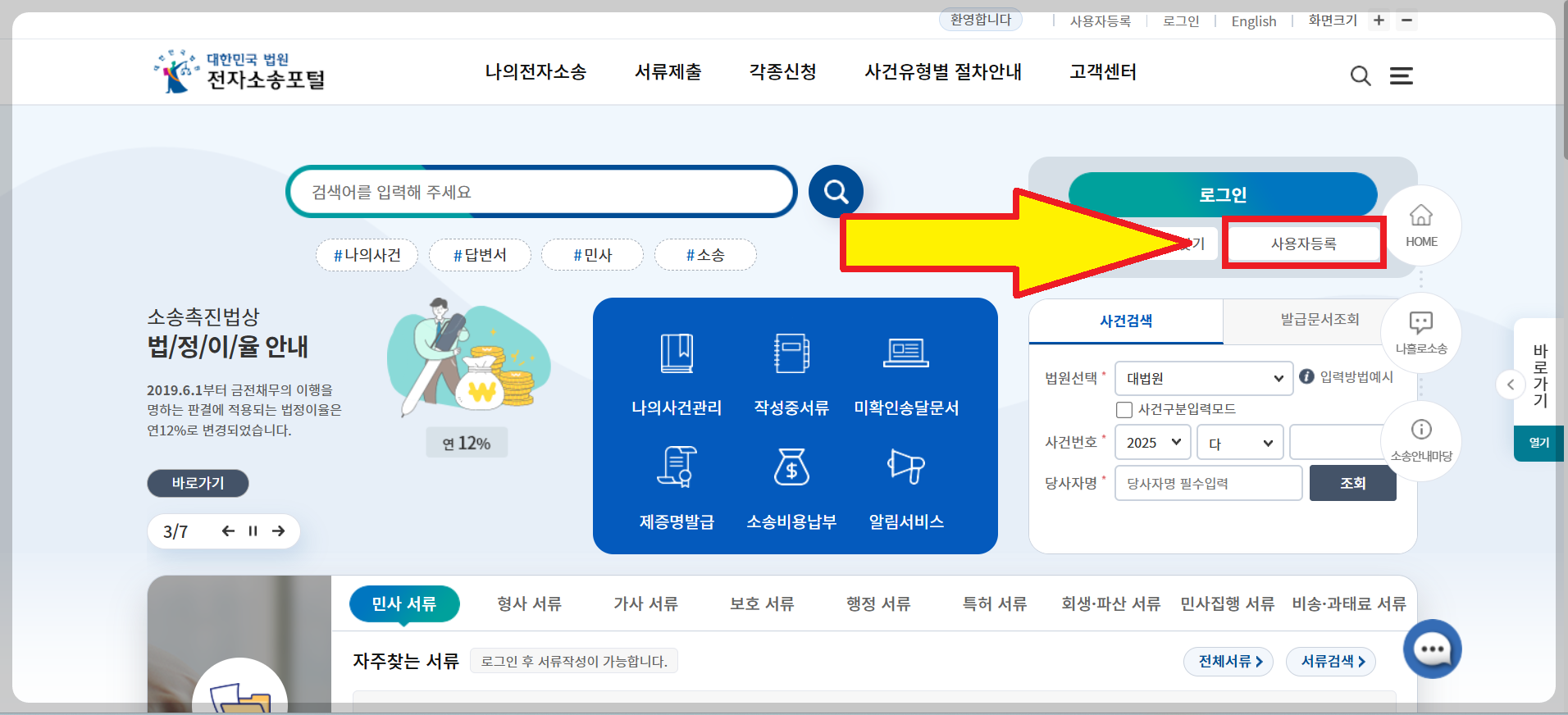1568x715 pixels.
Task: Open 미확인송달문서 laptop icon
Action: tap(906, 353)
